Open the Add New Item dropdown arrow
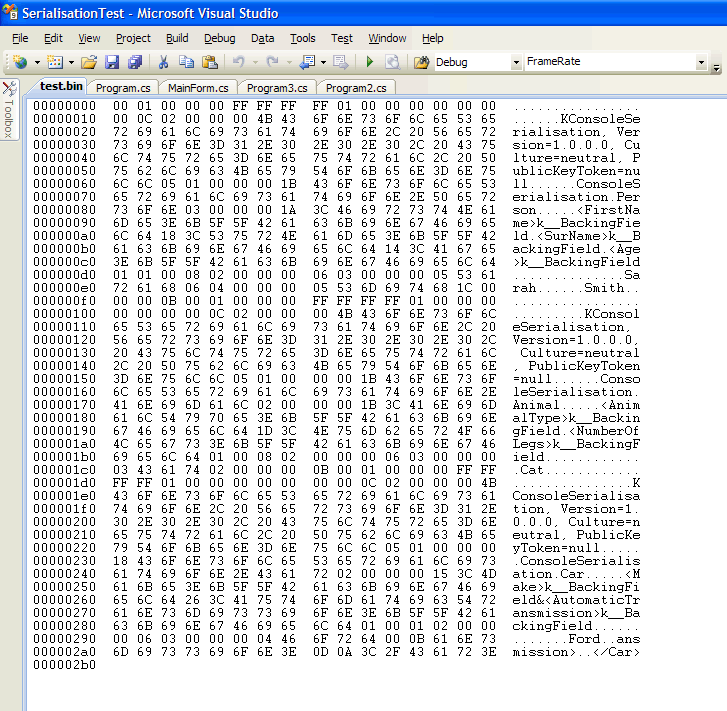Viewport: 727px width, 711px height. pyautogui.click(x=71, y=62)
